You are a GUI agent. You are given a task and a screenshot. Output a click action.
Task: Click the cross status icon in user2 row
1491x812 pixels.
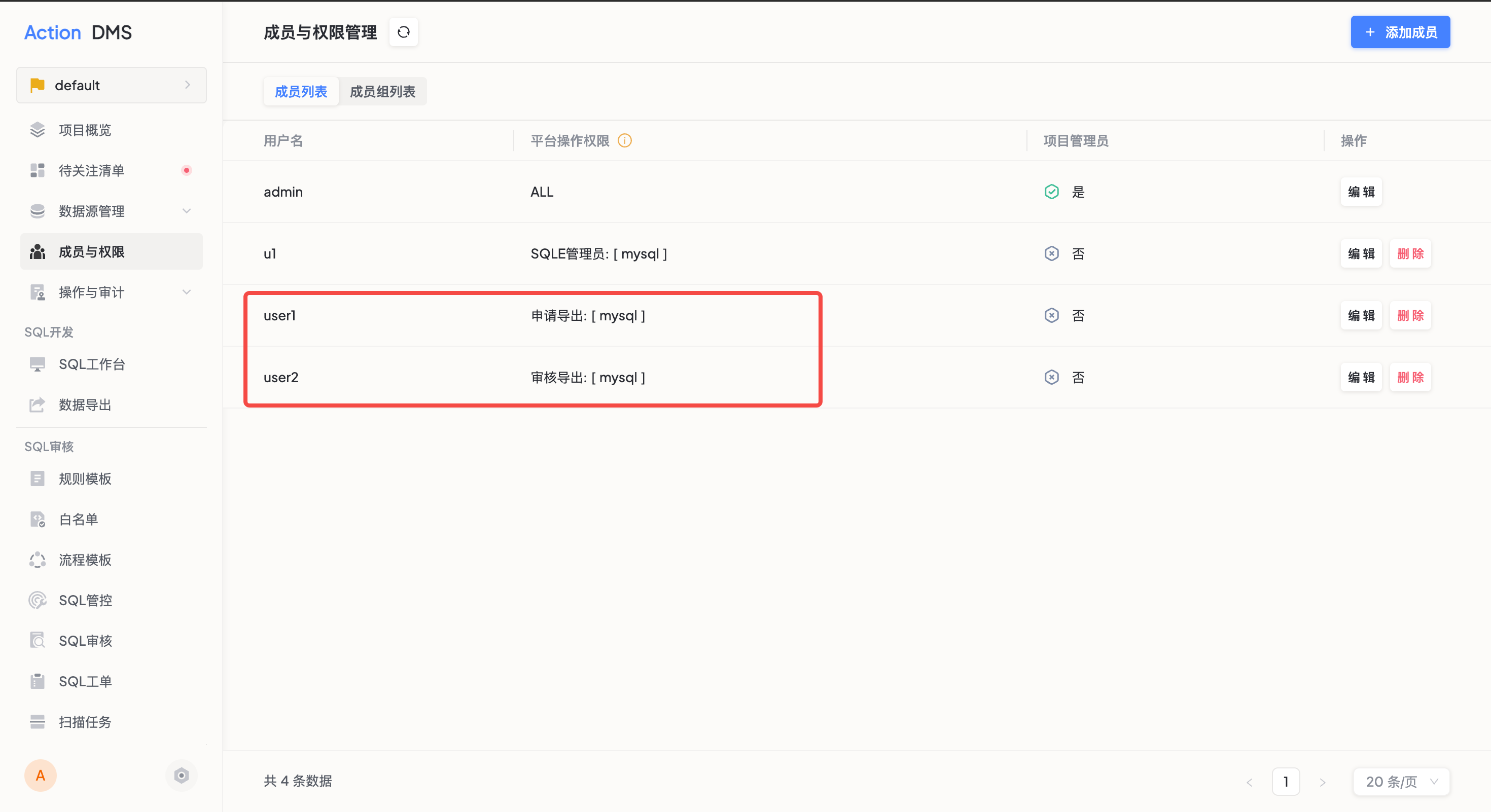pyautogui.click(x=1052, y=378)
